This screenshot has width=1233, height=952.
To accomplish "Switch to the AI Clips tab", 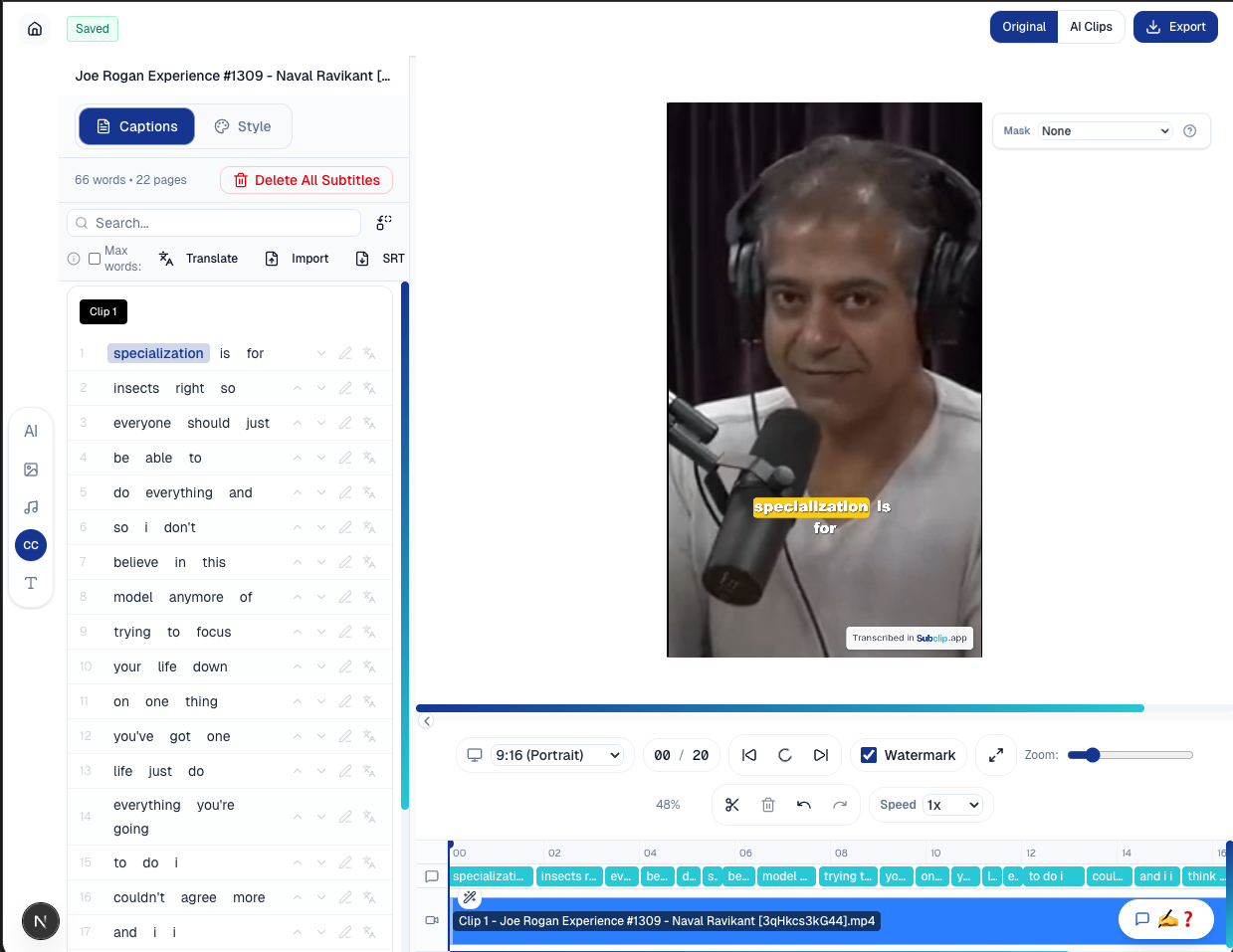I will point(1091,27).
